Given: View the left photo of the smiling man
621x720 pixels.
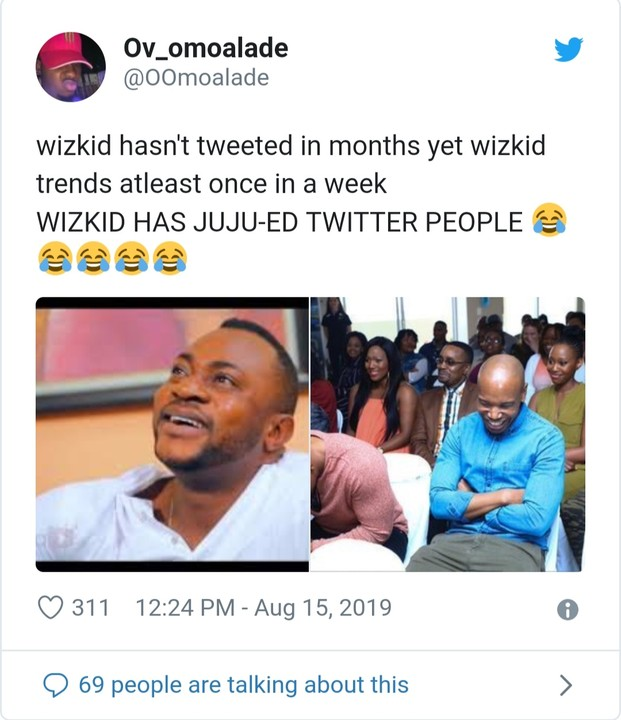Looking at the screenshot, I should coord(172,434).
